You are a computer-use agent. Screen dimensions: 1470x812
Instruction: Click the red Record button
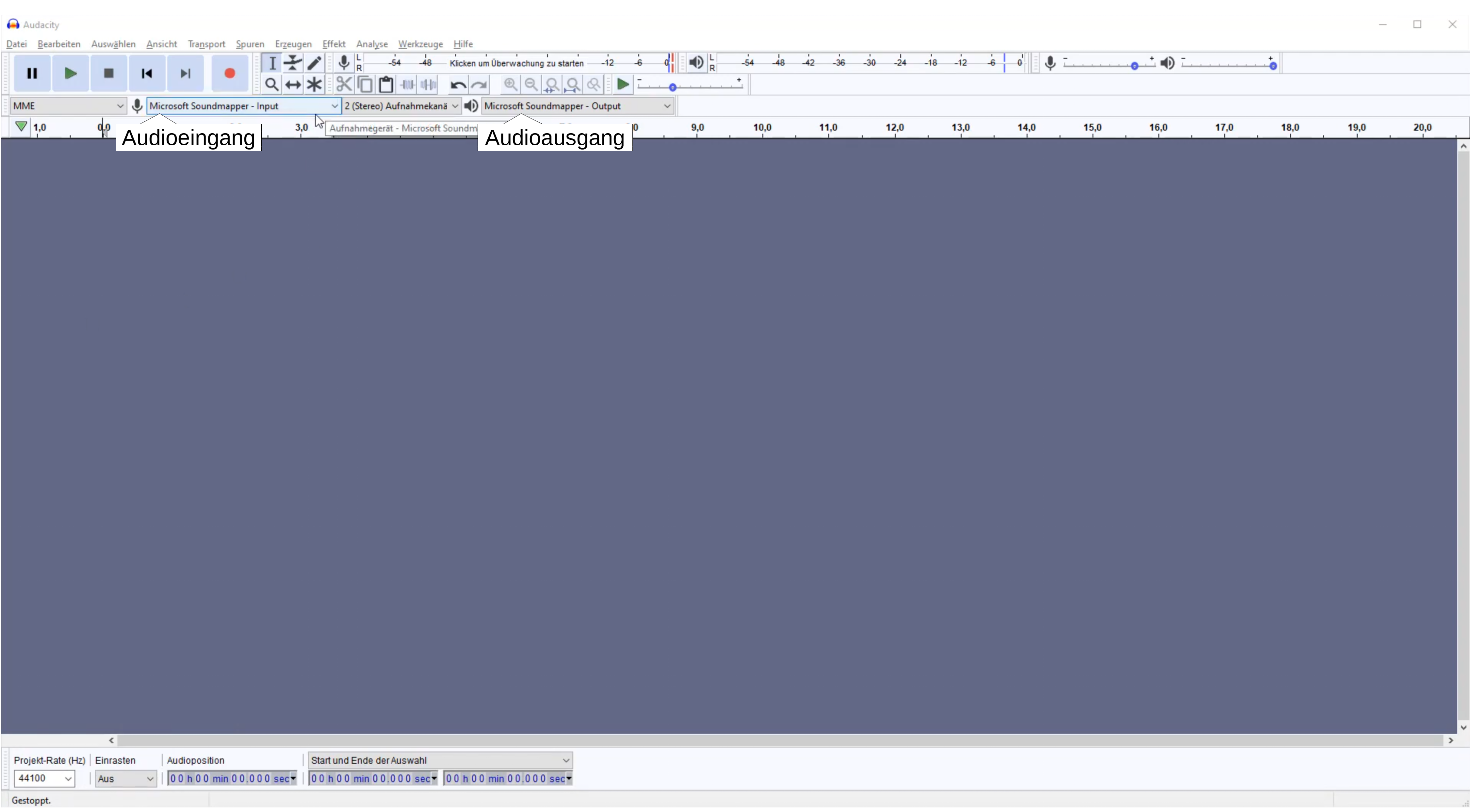[229, 73]
